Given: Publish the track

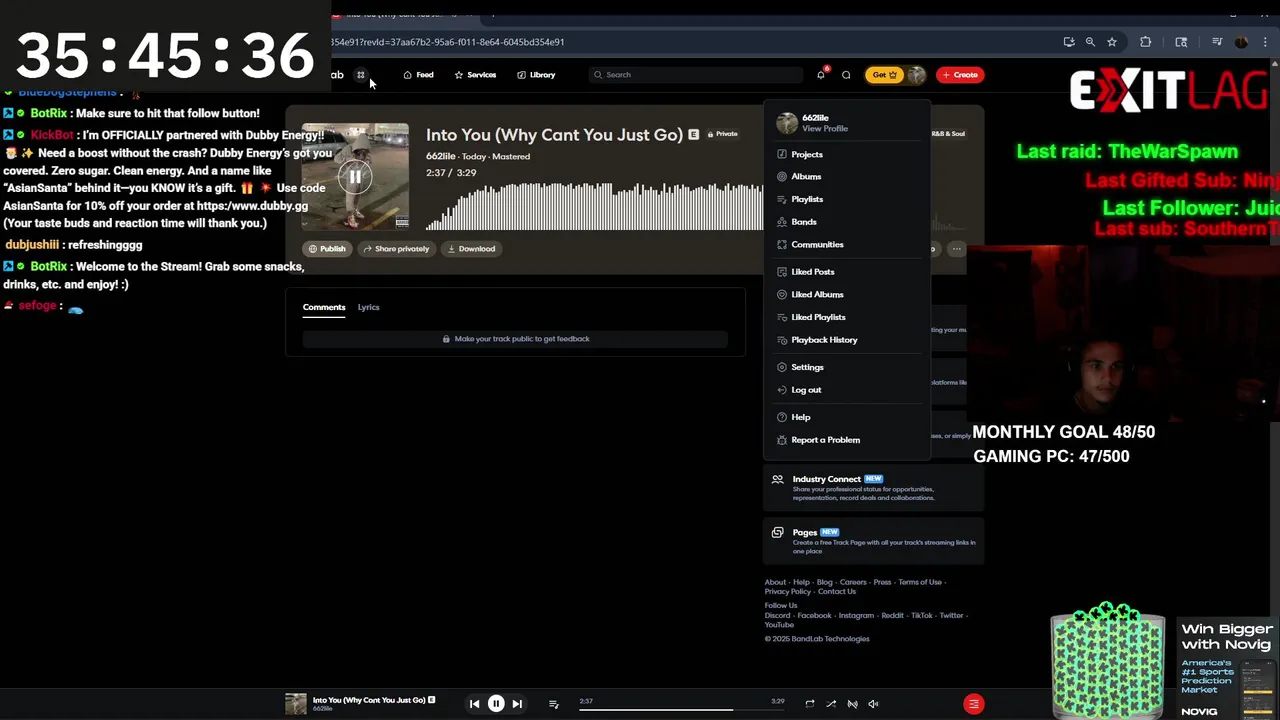Looking at the screenshot, I should click(327, 249).
